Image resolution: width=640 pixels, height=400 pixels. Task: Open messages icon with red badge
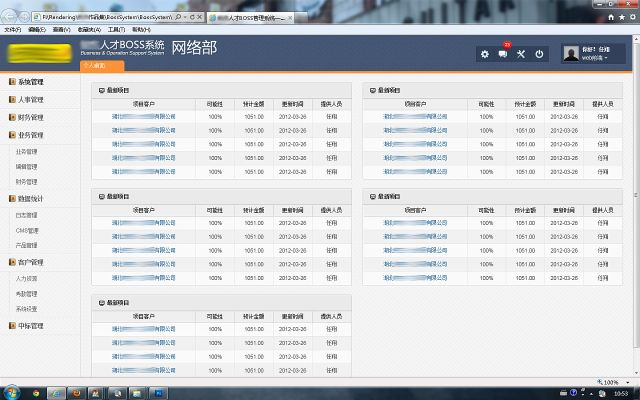[x=503, y=53]
